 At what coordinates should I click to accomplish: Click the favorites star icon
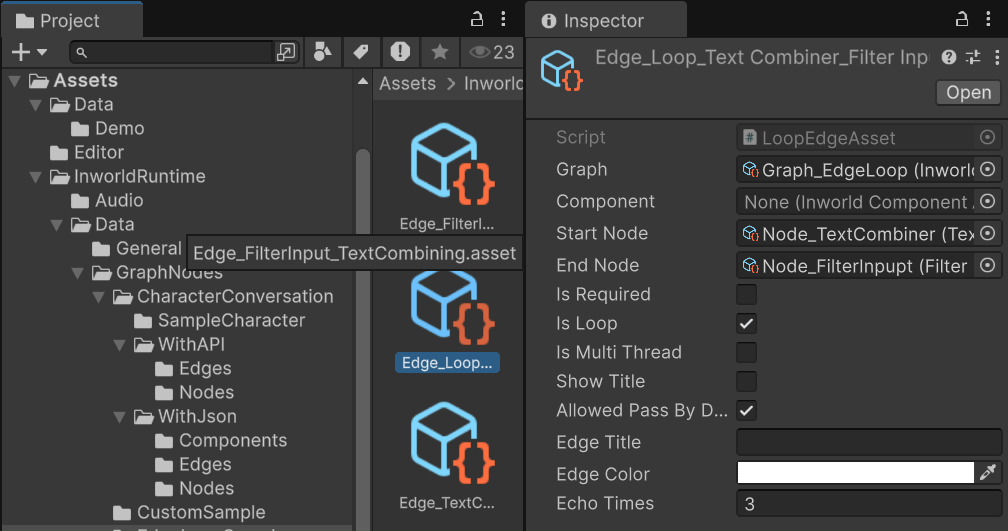click(440, 52)
